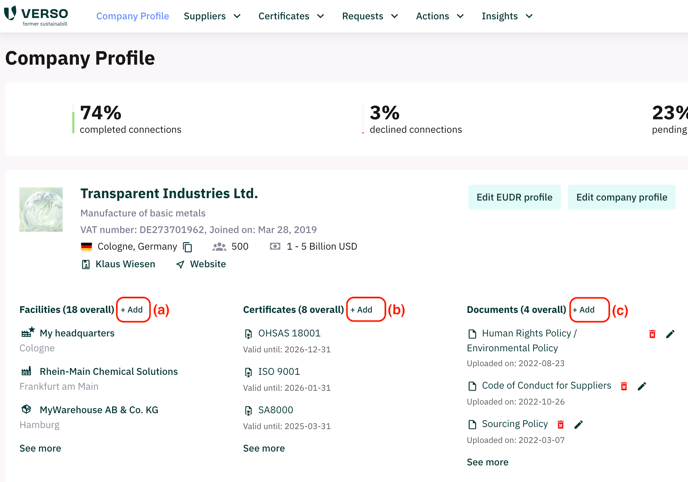The image size is (688, 482).
Task: See more certificates
Action: (264, 448)
